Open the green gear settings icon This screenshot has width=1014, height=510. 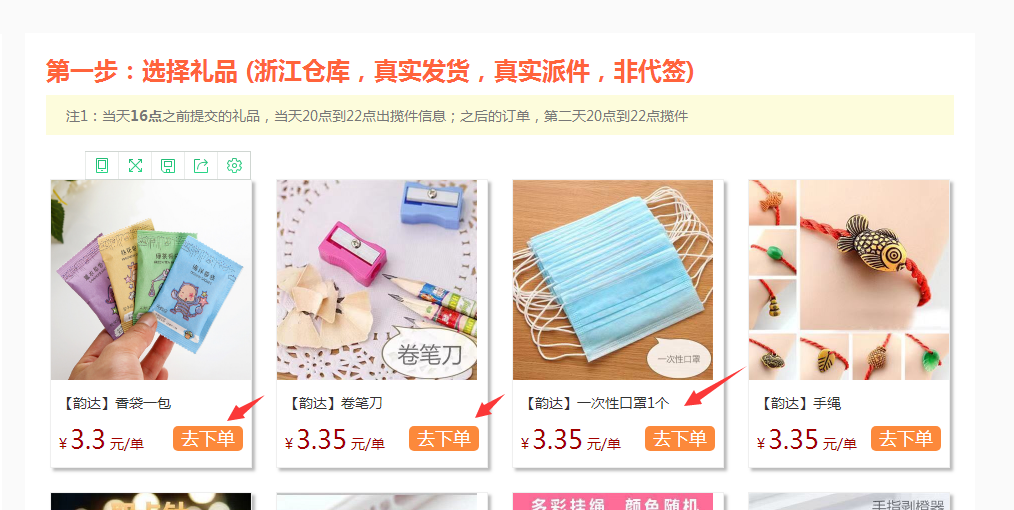coord(234,165)
